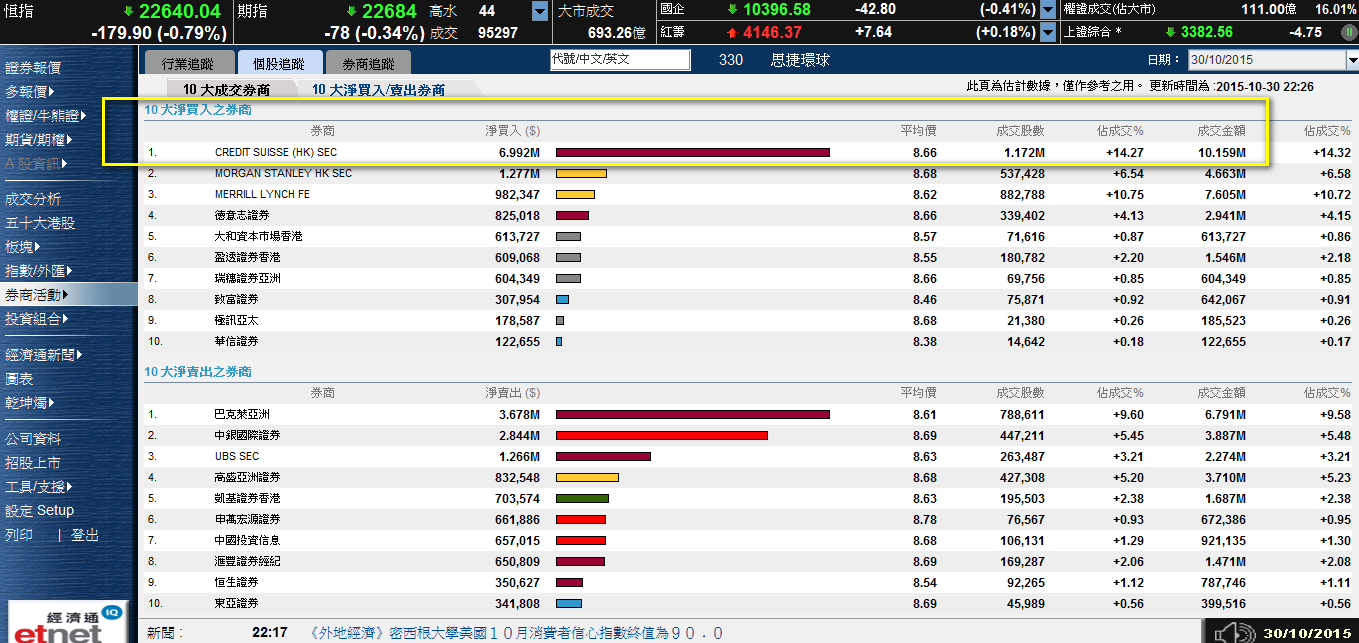Click 盈透證券香港 broker name

247,257
